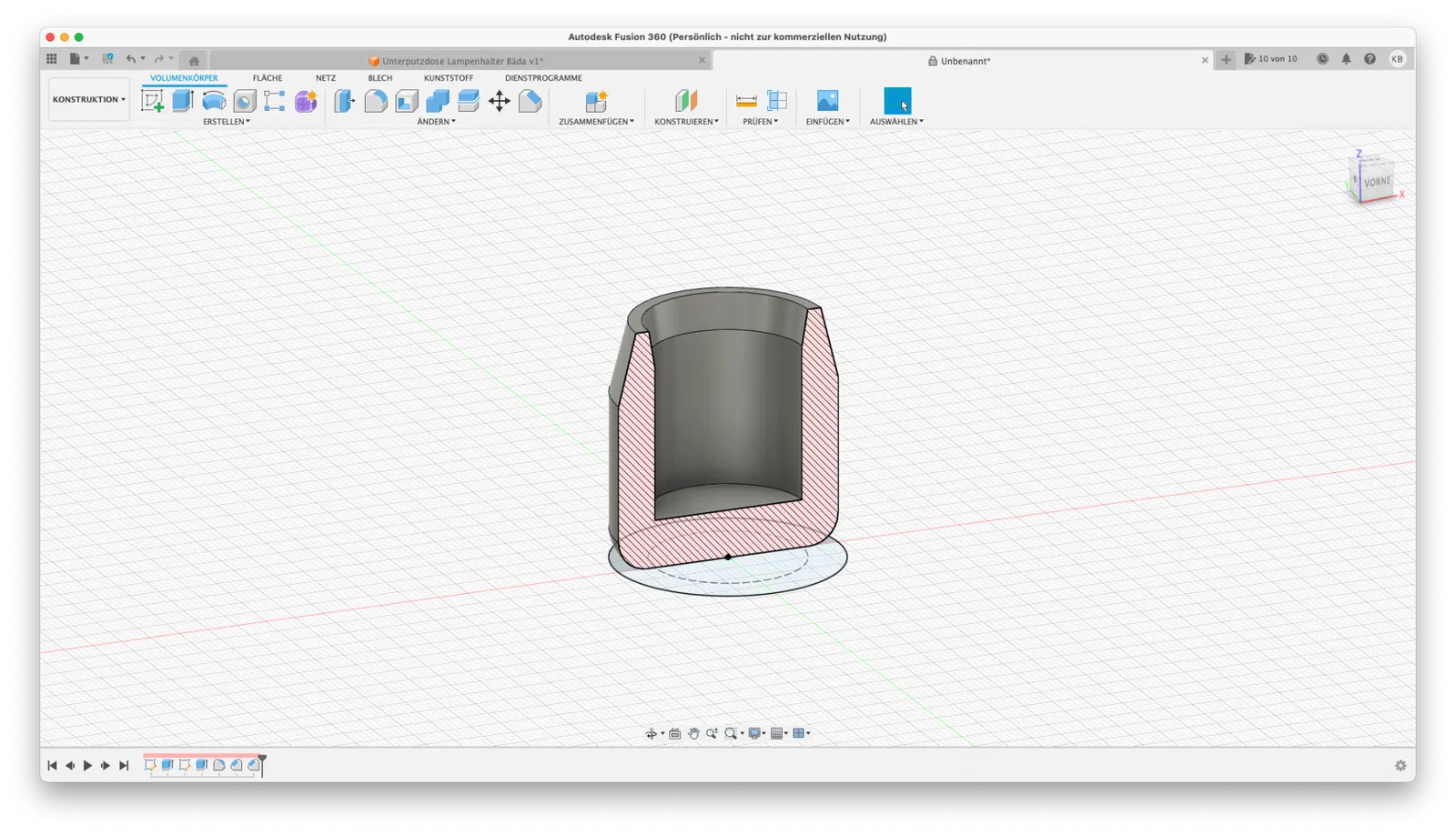Open the Measure tool
This screenshot has width=1456, height=835.
pyautogui.click(x=746, y=101)
